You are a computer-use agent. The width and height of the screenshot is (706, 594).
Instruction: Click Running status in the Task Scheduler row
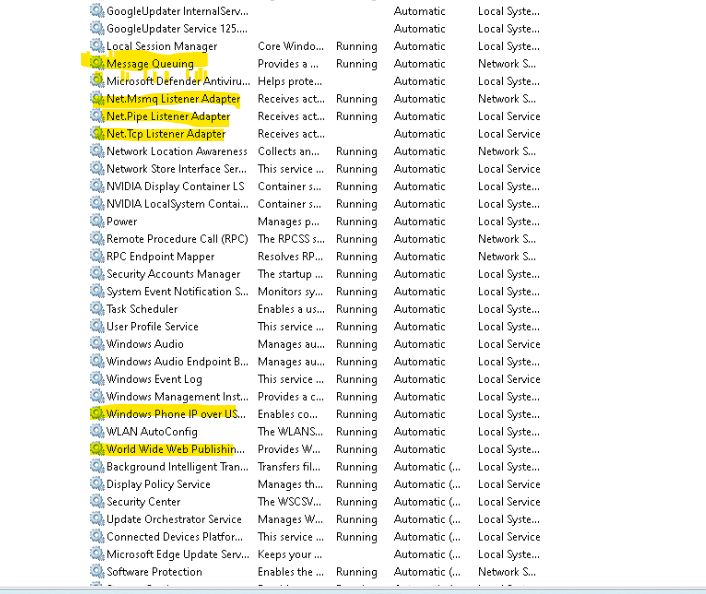[x=357, y=309]
